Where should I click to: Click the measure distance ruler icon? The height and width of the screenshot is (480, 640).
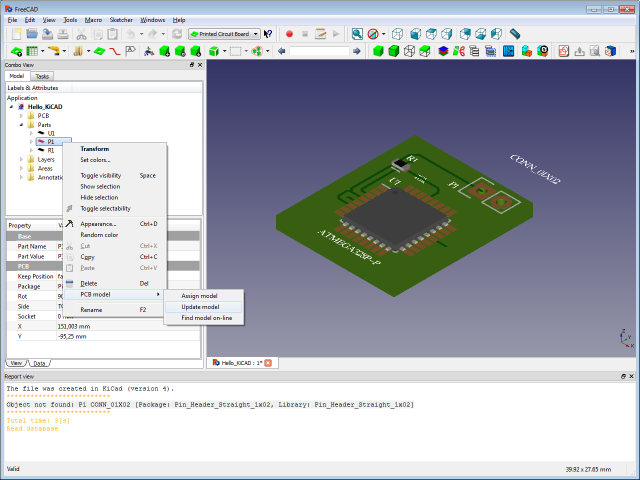(x=515, y=34)
